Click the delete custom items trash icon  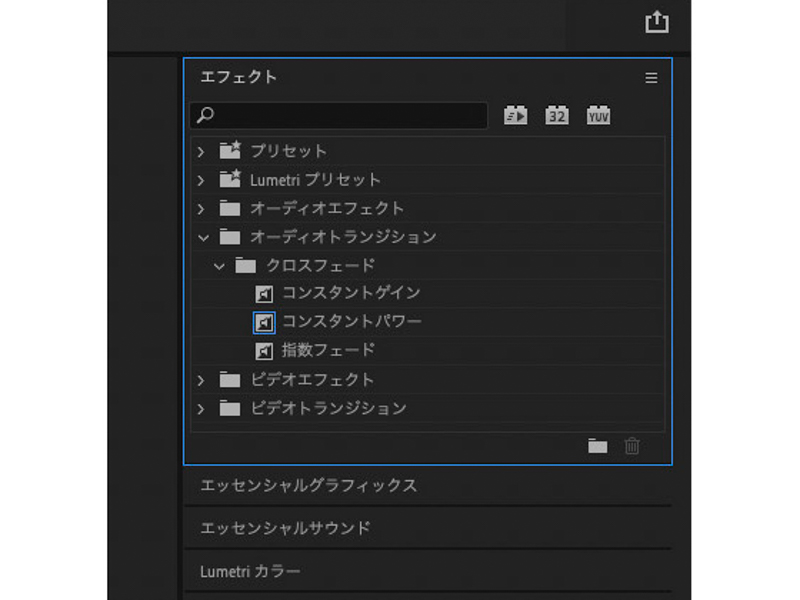(x=632, y=447)
